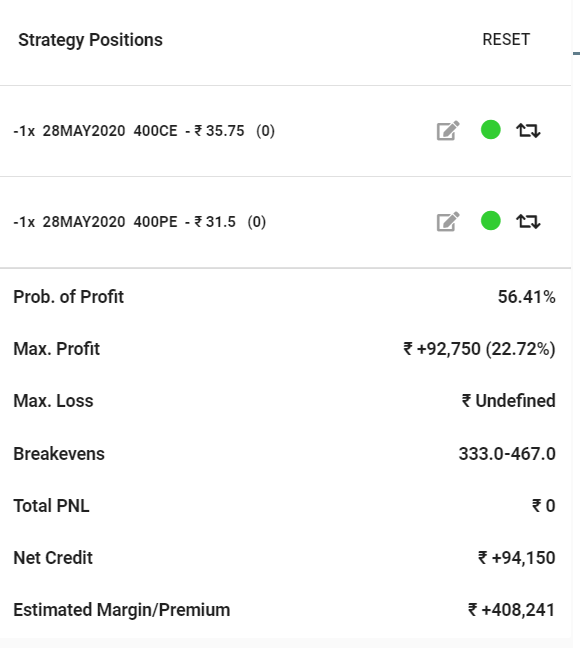Toggle green status dot for 400PE
580x648 pixels.
pyautogui.click(x=491, y=220)
